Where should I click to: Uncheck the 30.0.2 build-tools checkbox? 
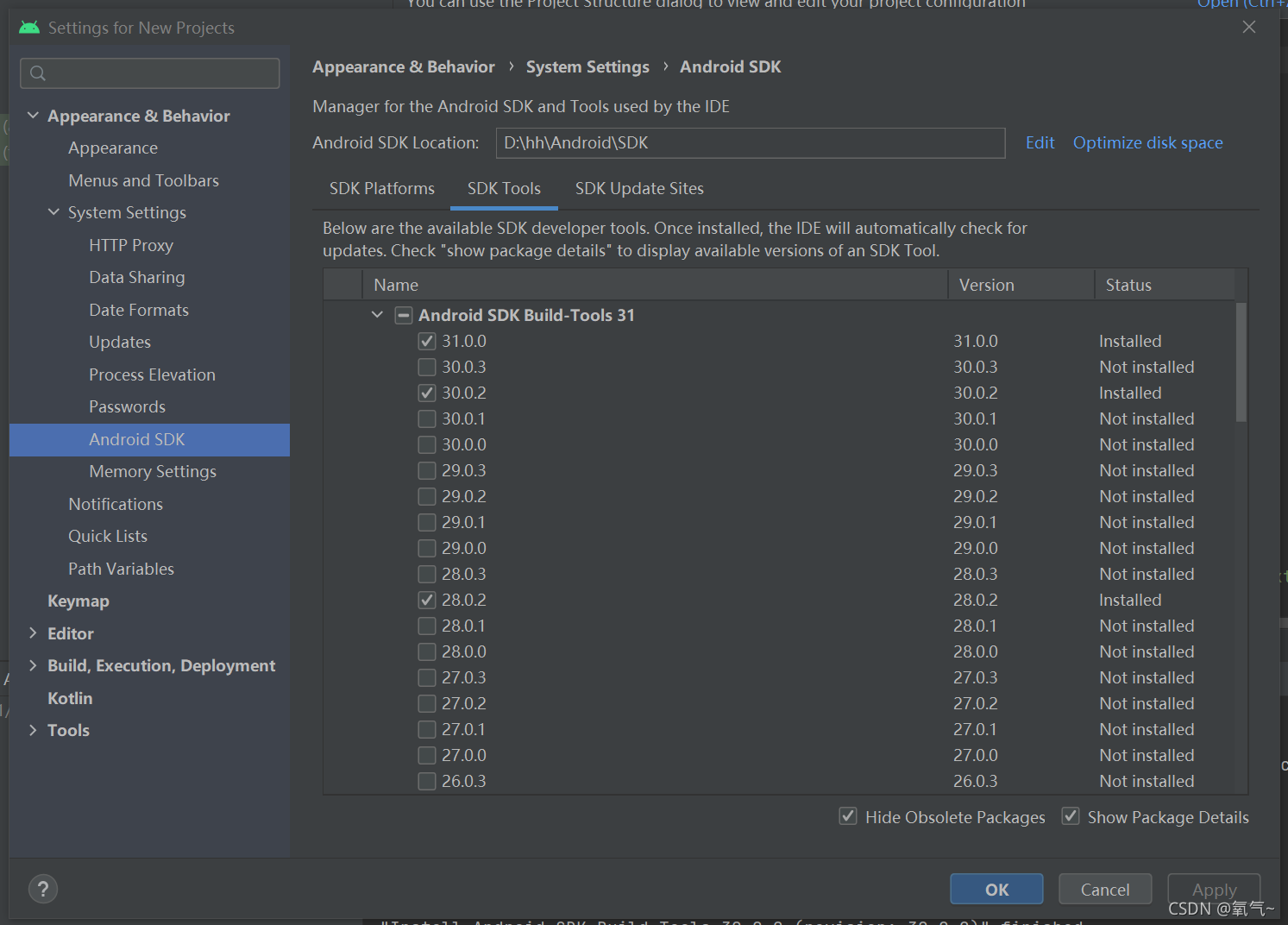point(427,393)
